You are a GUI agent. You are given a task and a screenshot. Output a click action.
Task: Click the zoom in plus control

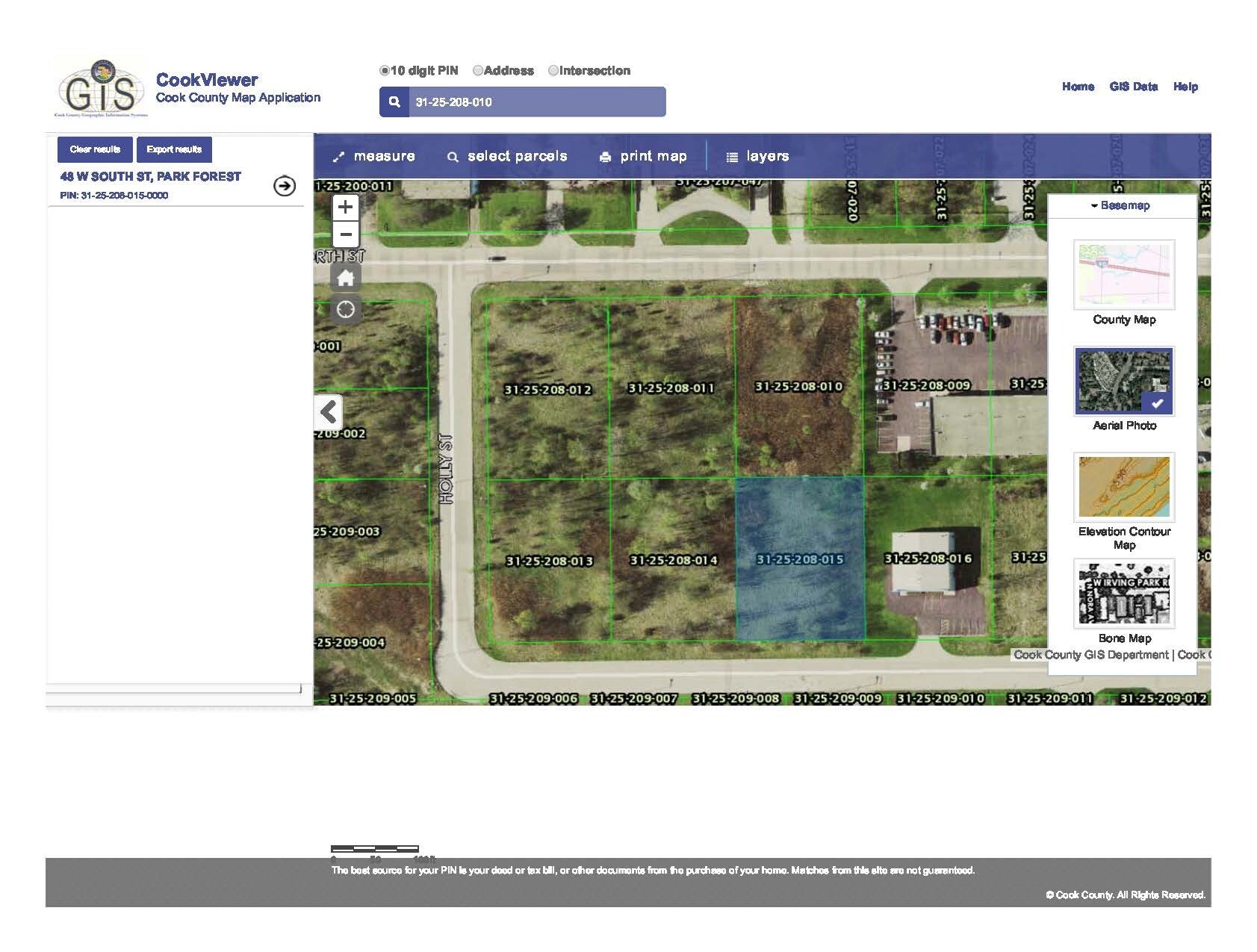point(345,207)
